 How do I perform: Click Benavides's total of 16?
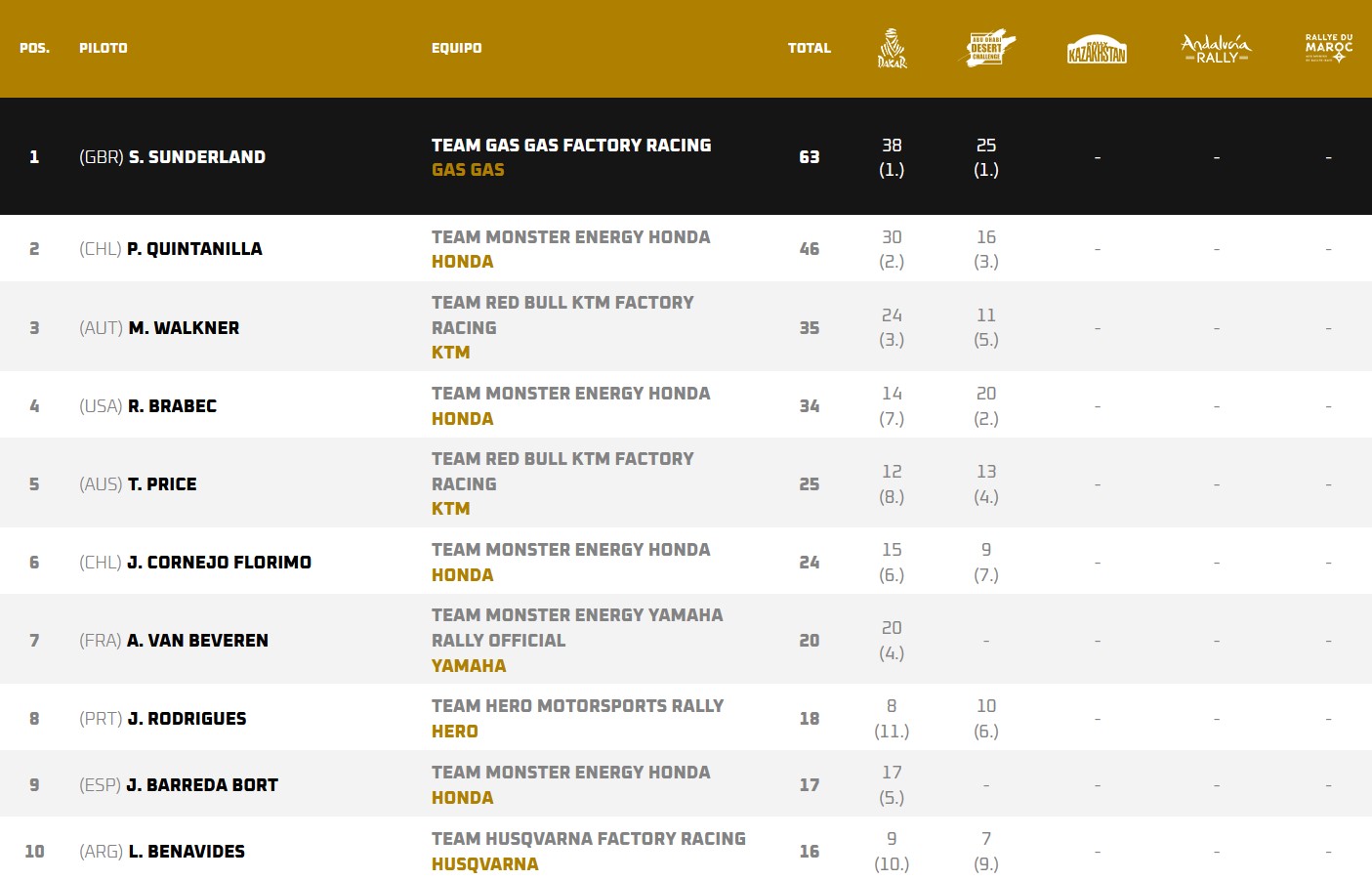click(810, 851)
